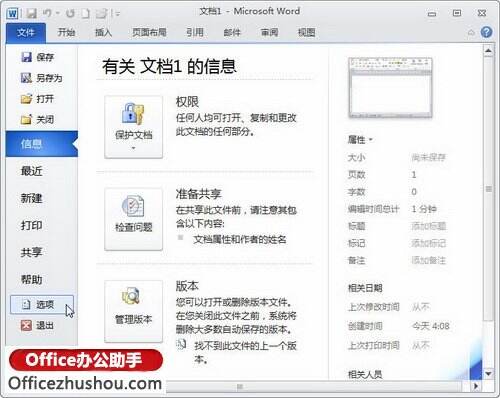Expand the 属性 properties dropdown
500x398 pixels.
[x=360, y=140]
